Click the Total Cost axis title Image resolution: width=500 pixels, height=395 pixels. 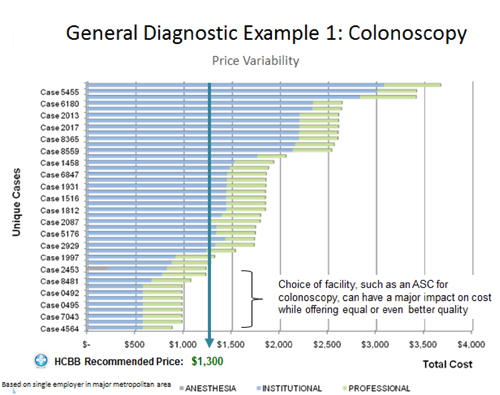[x=447, y=364]
